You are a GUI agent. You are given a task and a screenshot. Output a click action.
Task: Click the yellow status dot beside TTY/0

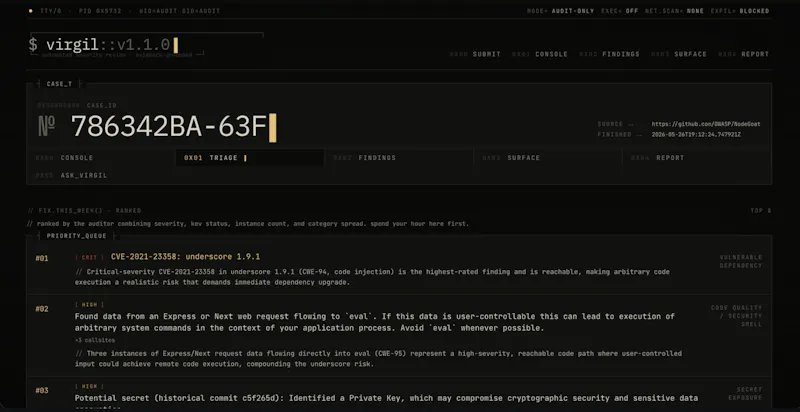point(31,11)
